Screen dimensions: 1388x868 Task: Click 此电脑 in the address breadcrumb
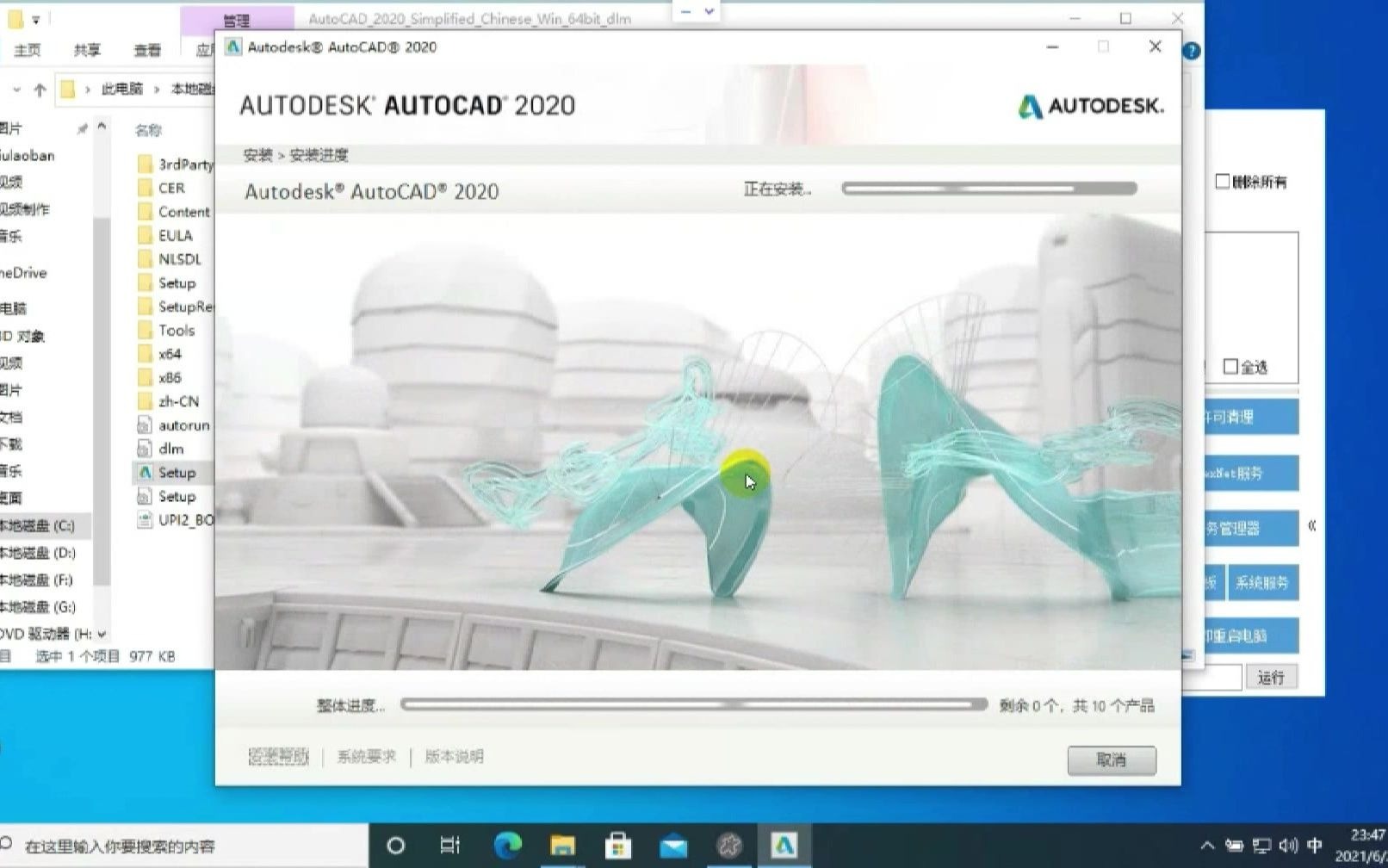[x=122, y=89]
